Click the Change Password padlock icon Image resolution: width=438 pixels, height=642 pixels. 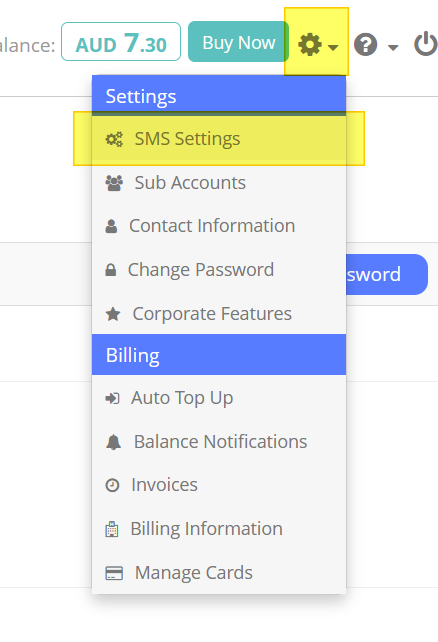(111, 270)
